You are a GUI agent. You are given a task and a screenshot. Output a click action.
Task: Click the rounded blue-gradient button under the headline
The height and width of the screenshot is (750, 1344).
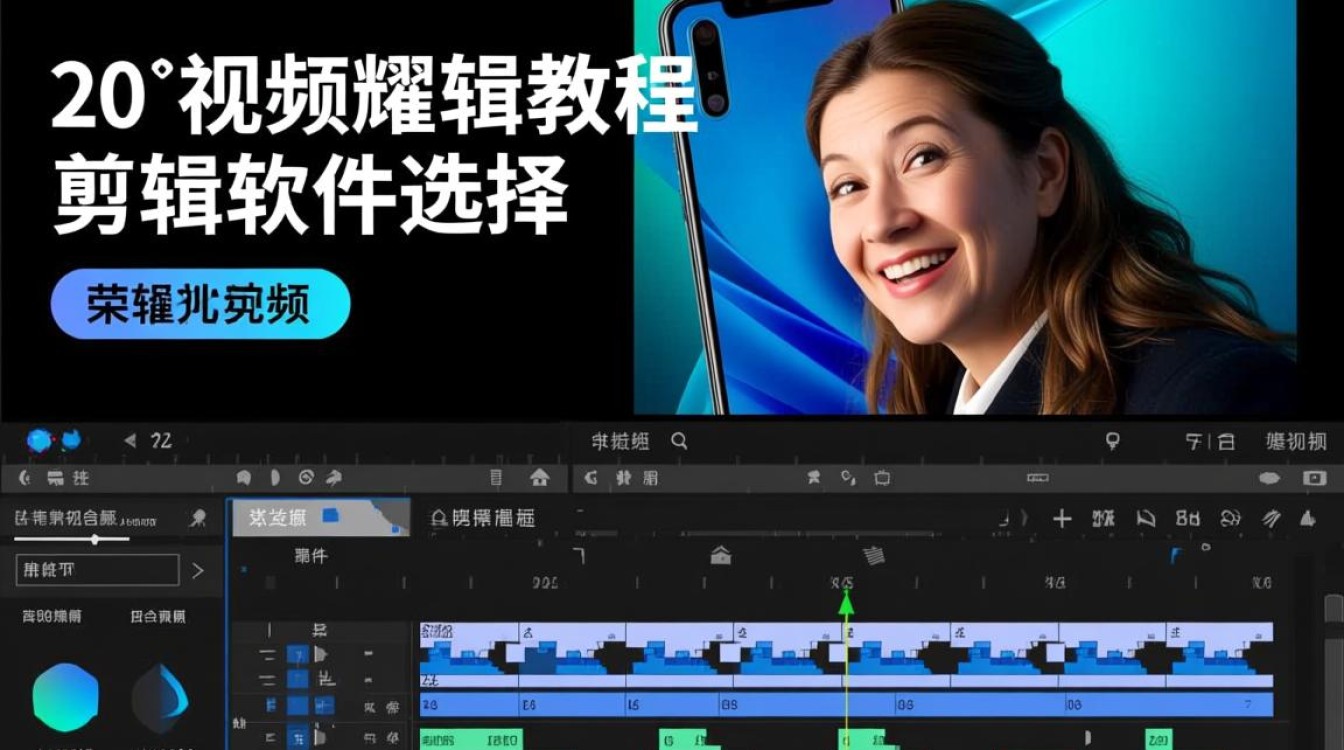pyautogui.click(x=200, y=304)
